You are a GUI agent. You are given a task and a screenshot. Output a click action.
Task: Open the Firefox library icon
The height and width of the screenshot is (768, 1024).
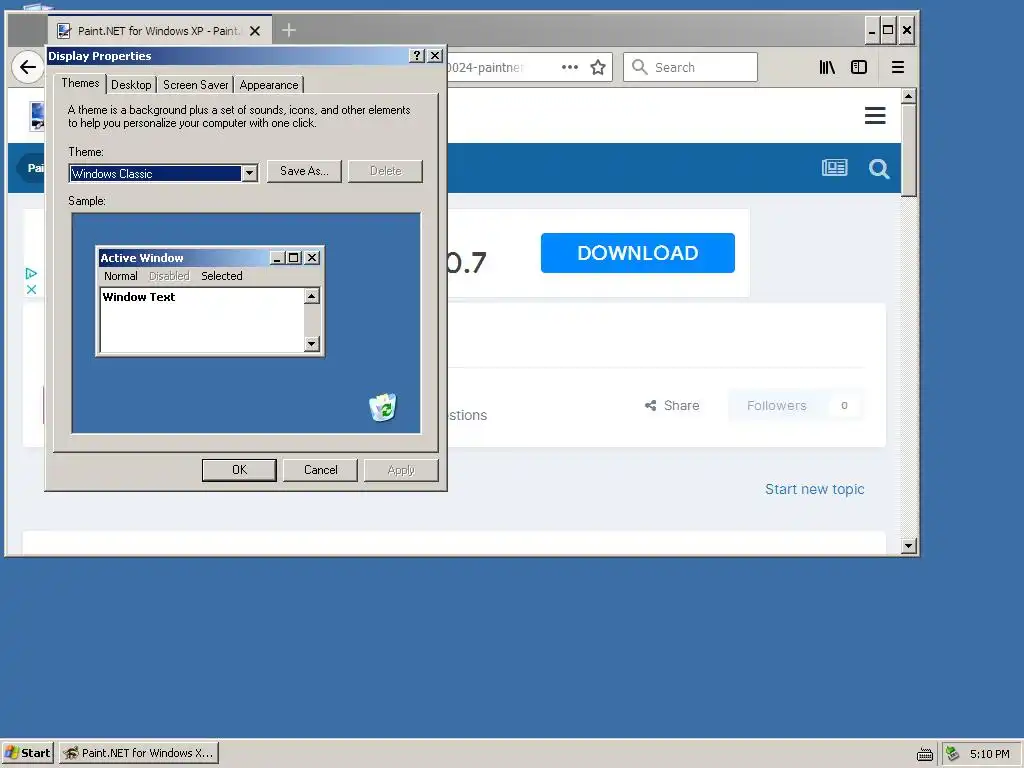pyautogui.click(x=827, y=67)
